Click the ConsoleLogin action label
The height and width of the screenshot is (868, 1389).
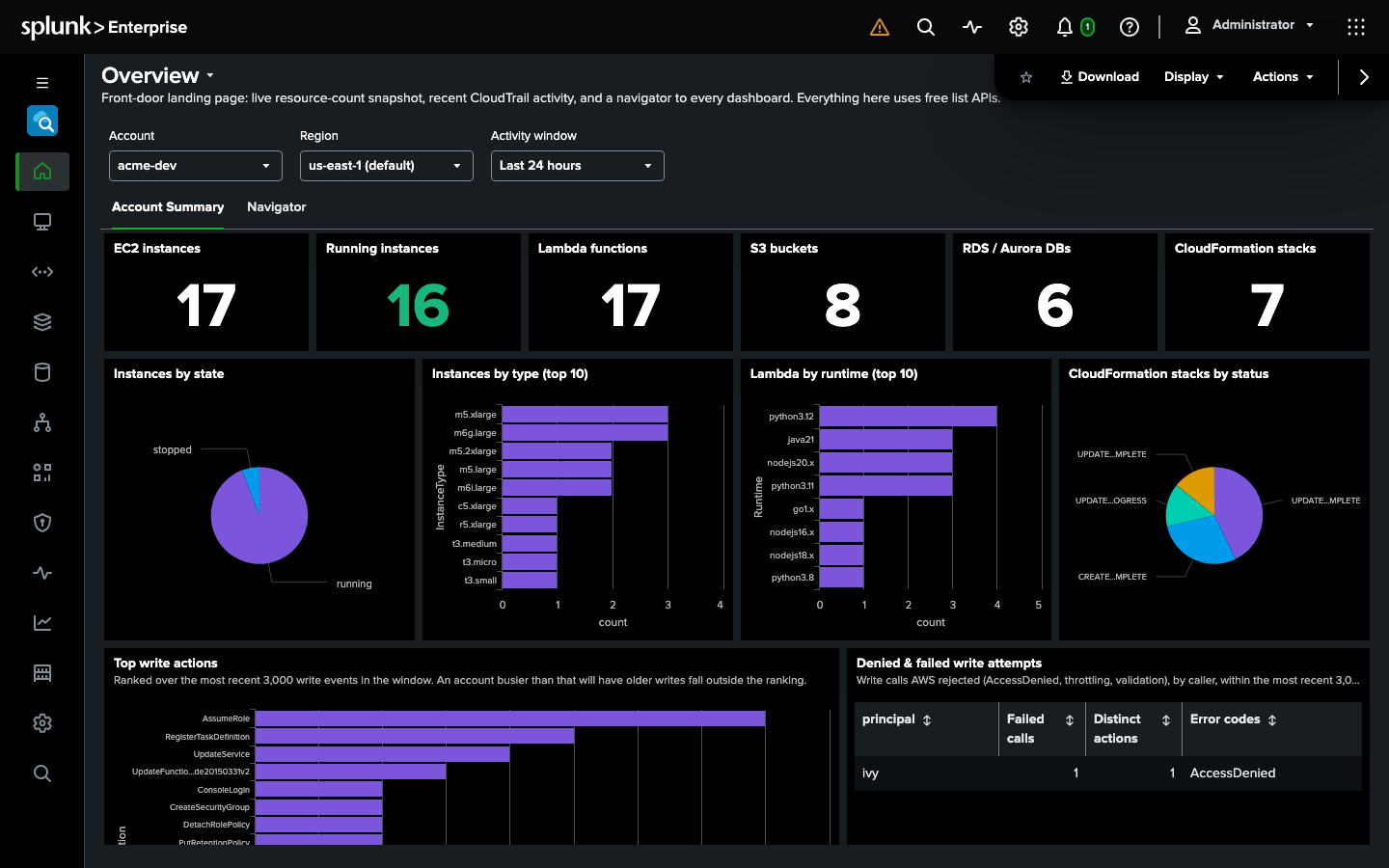pyautogui.click(x=223, y=790)
